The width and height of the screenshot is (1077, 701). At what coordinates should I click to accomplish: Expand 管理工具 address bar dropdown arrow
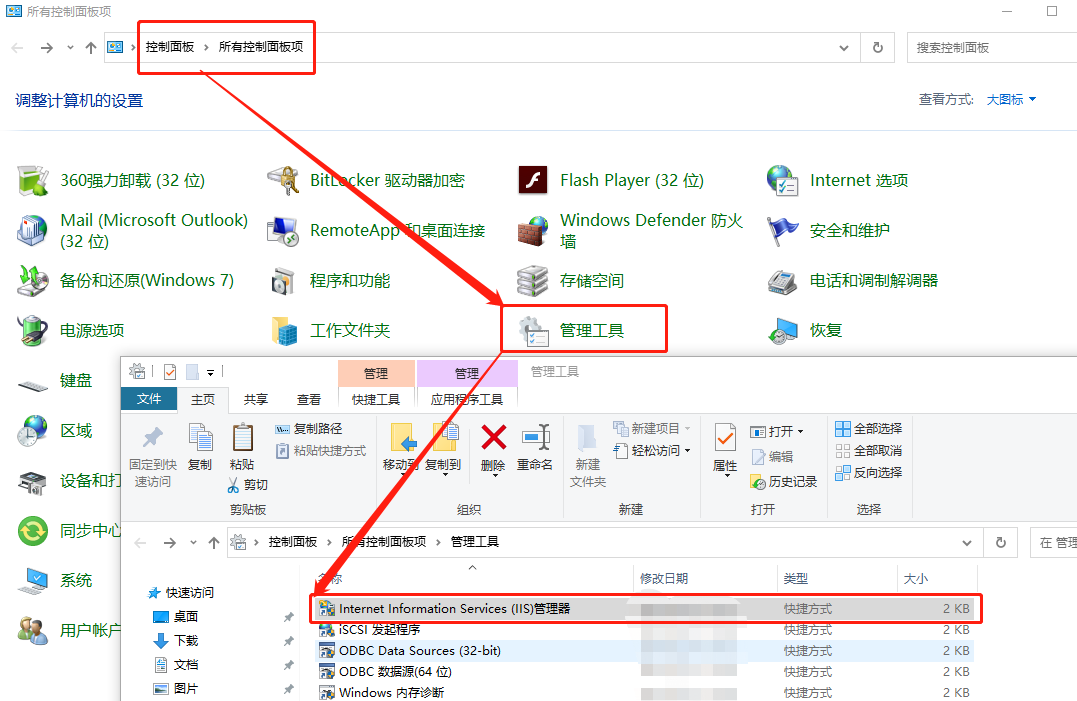click(x=967, y=542)
